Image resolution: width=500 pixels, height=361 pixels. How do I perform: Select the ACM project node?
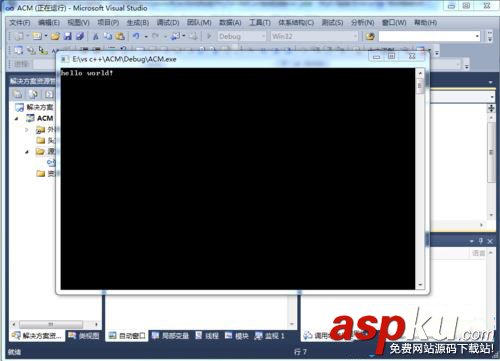click(x=40, y=118)
